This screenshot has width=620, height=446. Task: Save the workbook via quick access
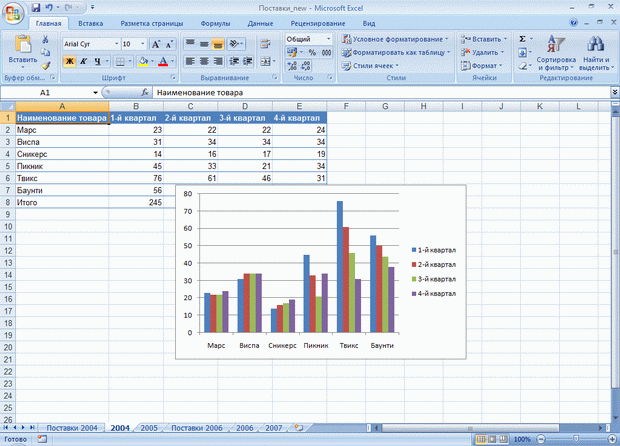(x=36, y=8)
